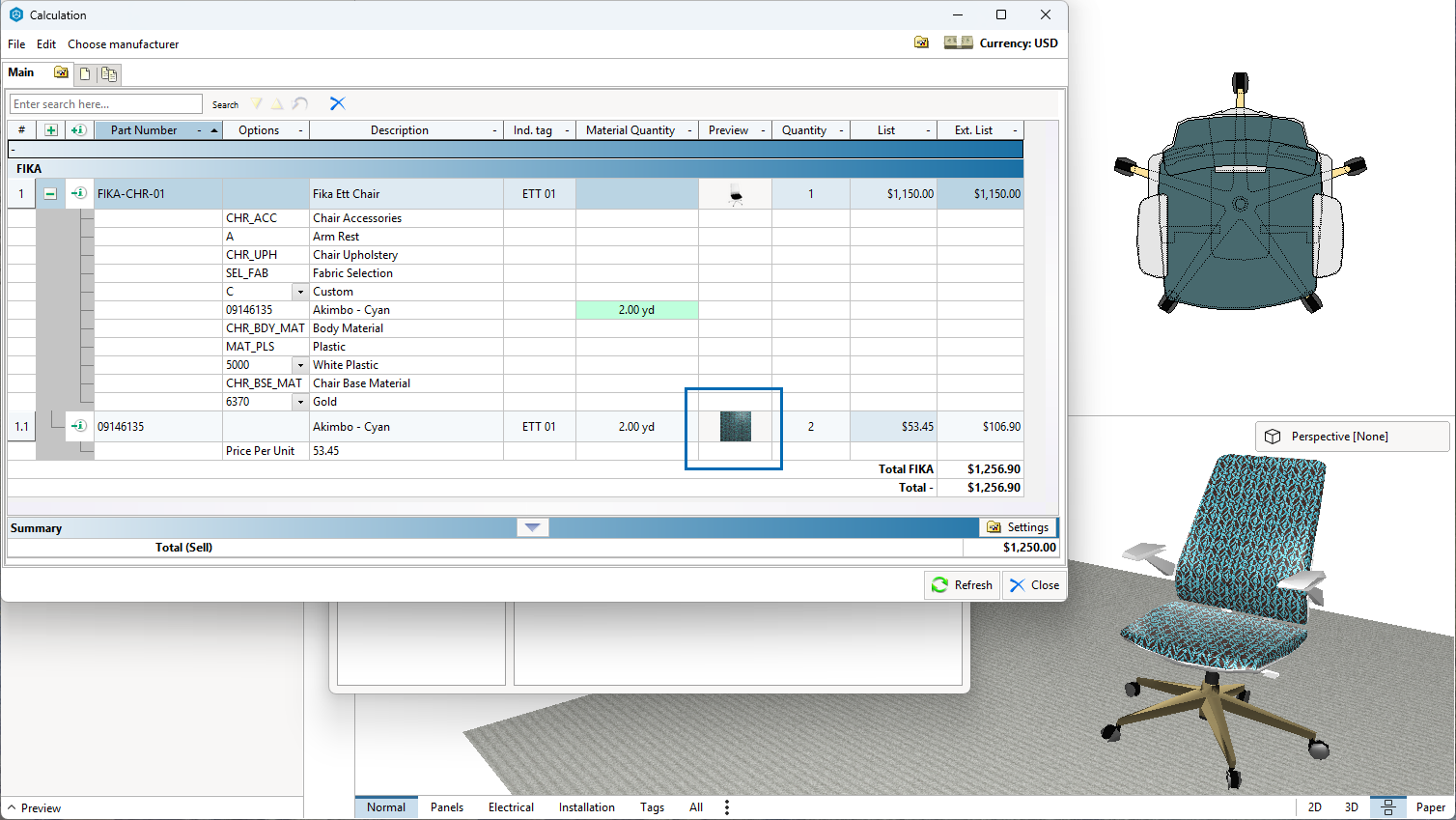Click the blank page icon tab
Image resolution: width=1456 pixels, height=820 pixels.
[x=85, y=73]
